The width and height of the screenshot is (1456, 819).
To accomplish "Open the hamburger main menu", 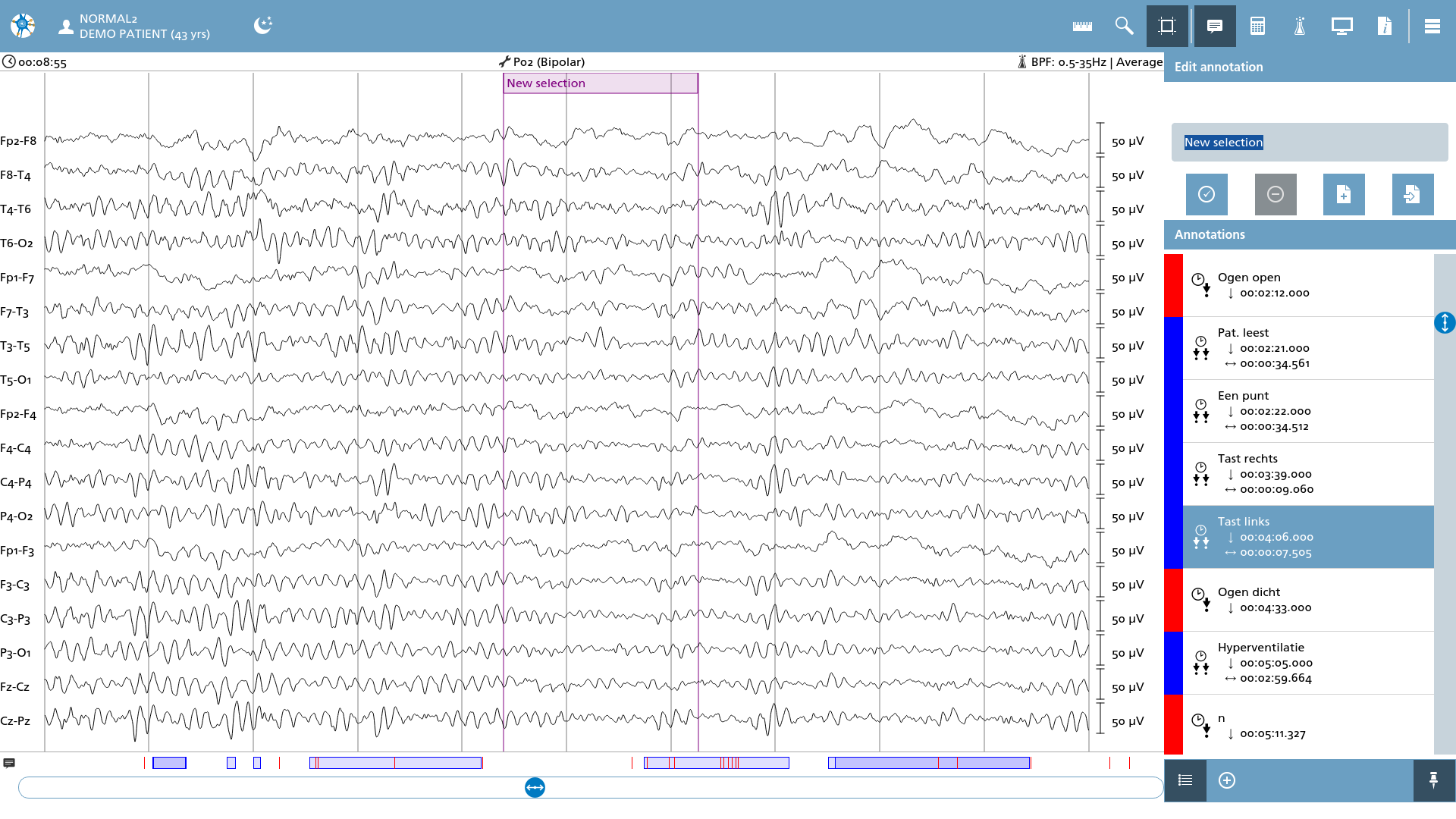I will pyautogui.click(x=1432, y=27).
